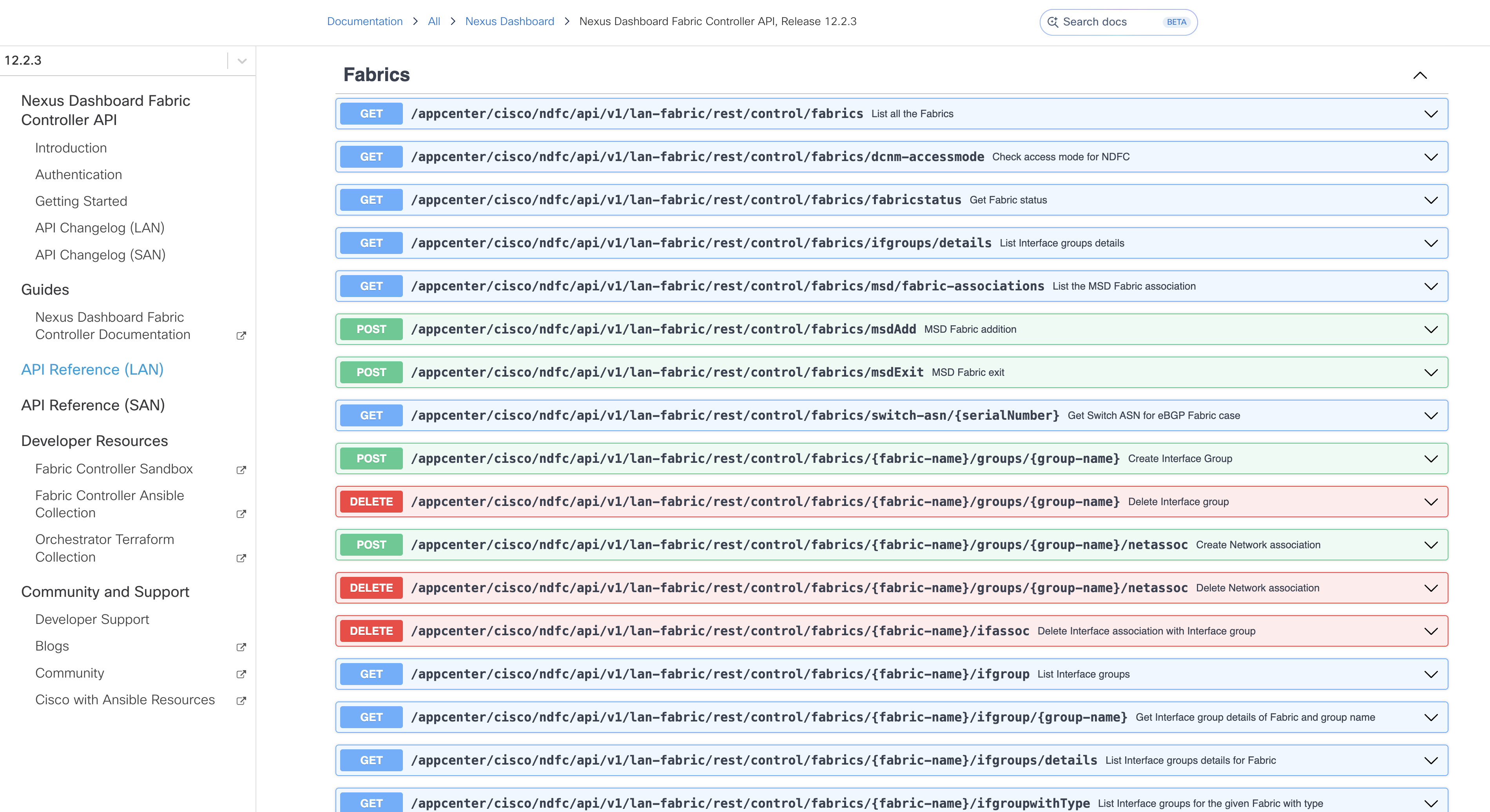Image resolution: width=1490 pixels, height=812 pixels.
Task: Click the {fabric-name}/ifgroups/details endpoint path
Action: (x=754, y=760)
